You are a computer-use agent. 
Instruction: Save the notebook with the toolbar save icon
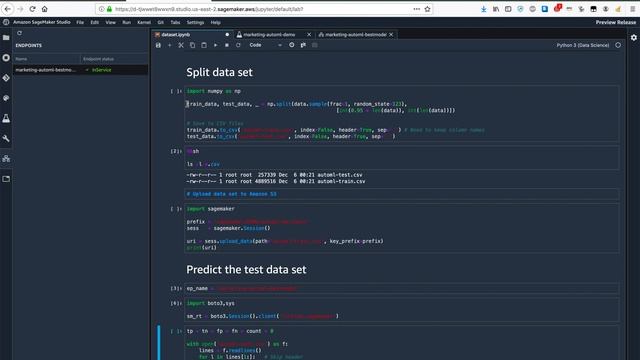[x=158, y=45]
